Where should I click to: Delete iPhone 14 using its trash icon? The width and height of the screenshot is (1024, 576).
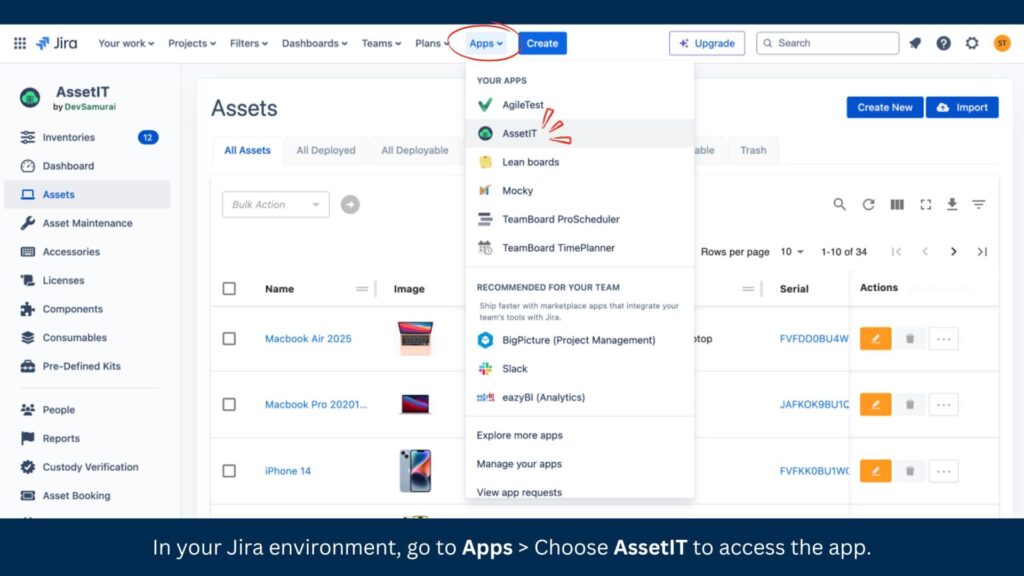tap(909, 470)
